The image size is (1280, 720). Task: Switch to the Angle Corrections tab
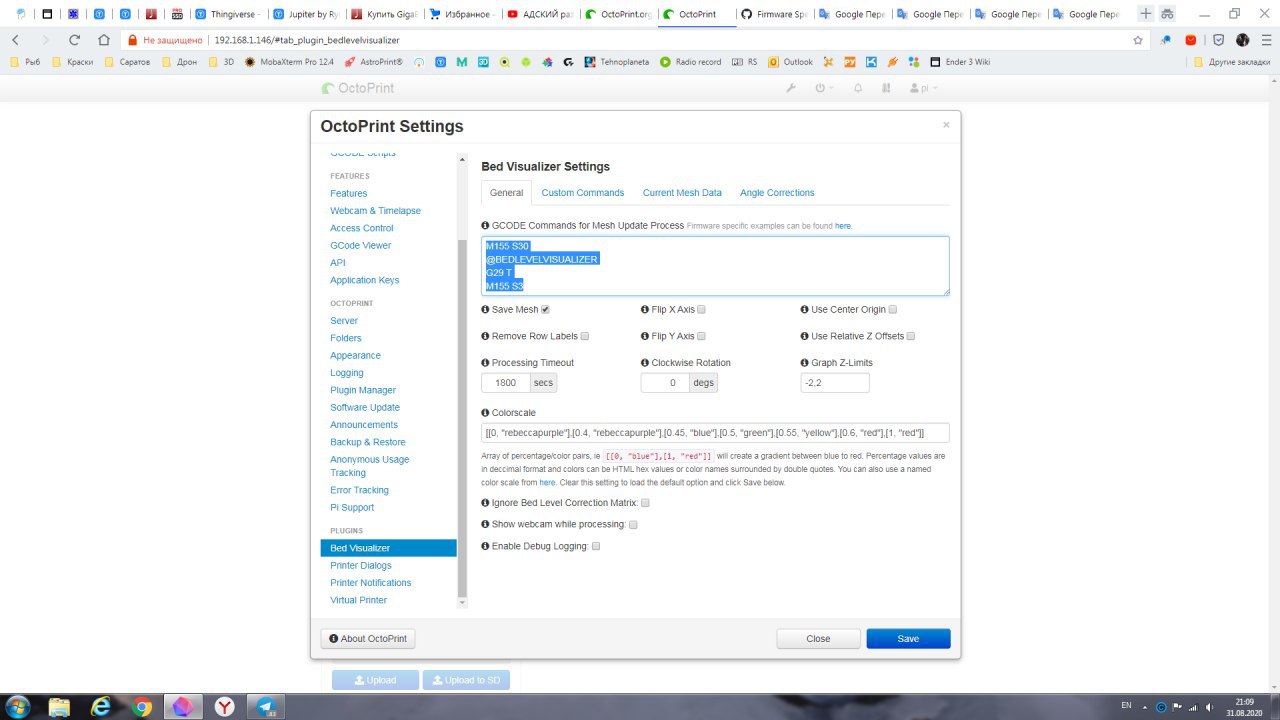pos(777,193)
